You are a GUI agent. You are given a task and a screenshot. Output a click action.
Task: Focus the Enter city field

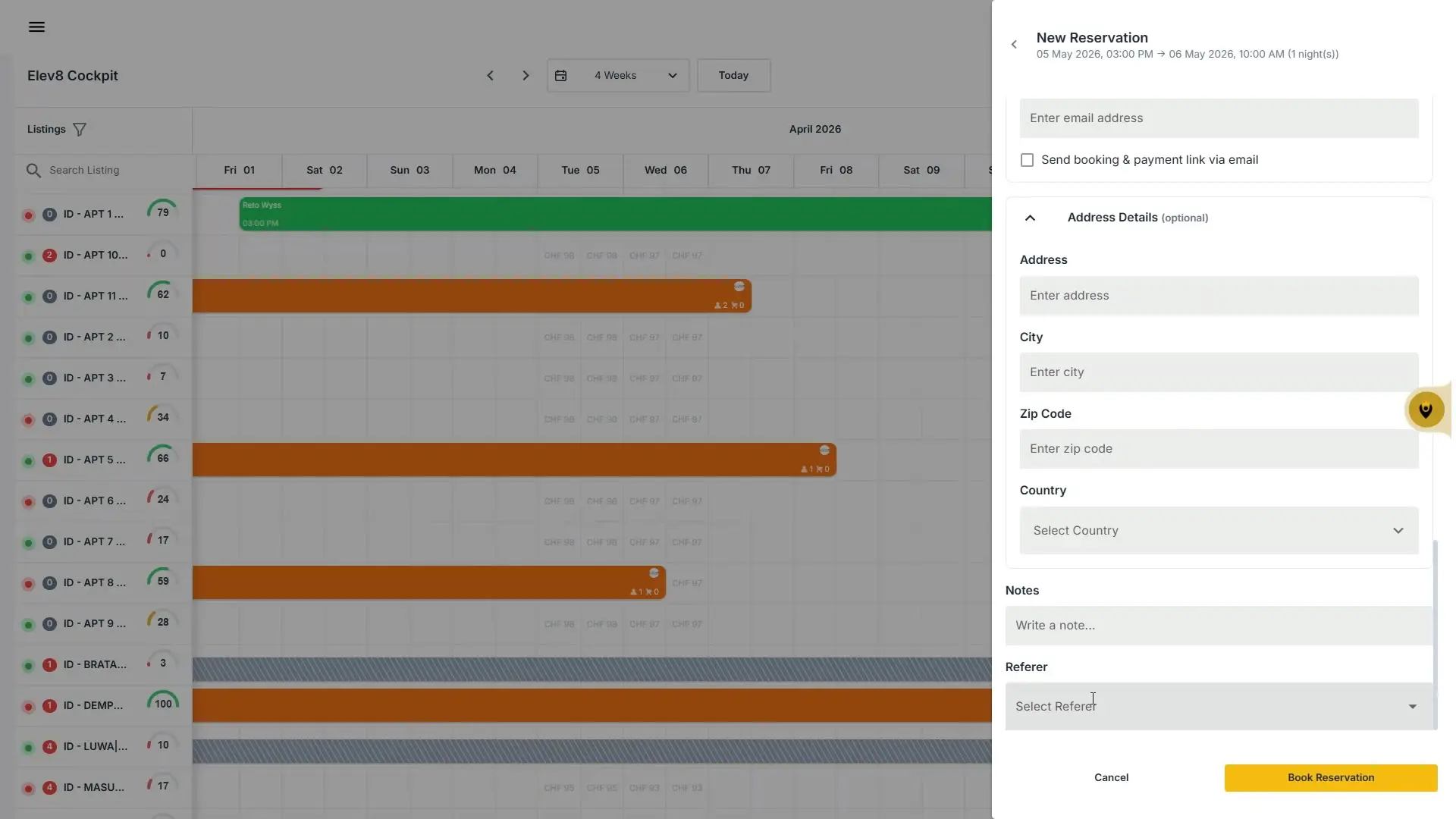tap(1219, 372)
